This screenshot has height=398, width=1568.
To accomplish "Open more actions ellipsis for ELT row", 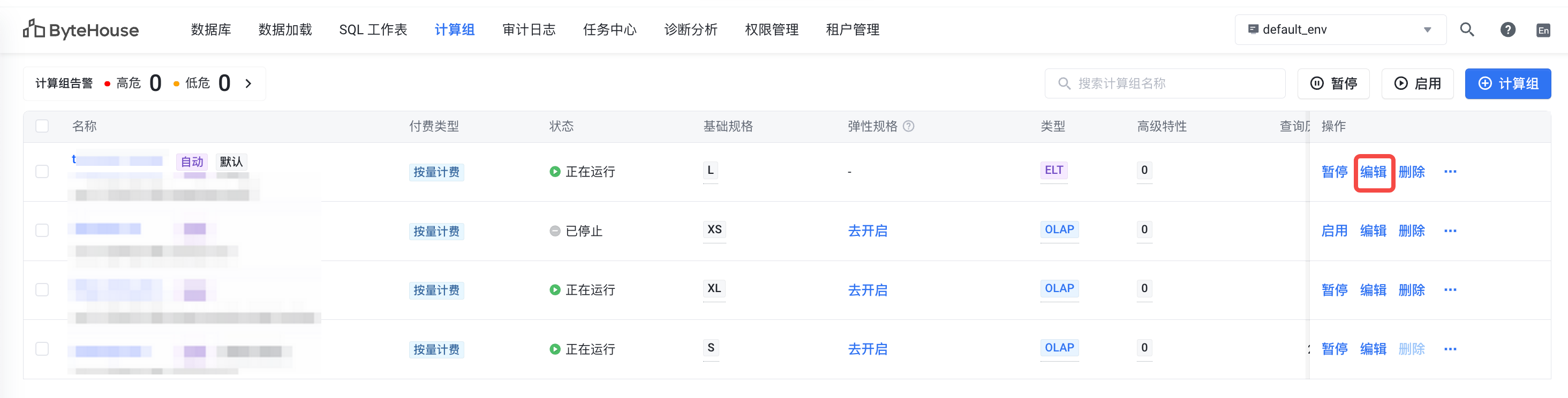I will tap(1450, 172).
